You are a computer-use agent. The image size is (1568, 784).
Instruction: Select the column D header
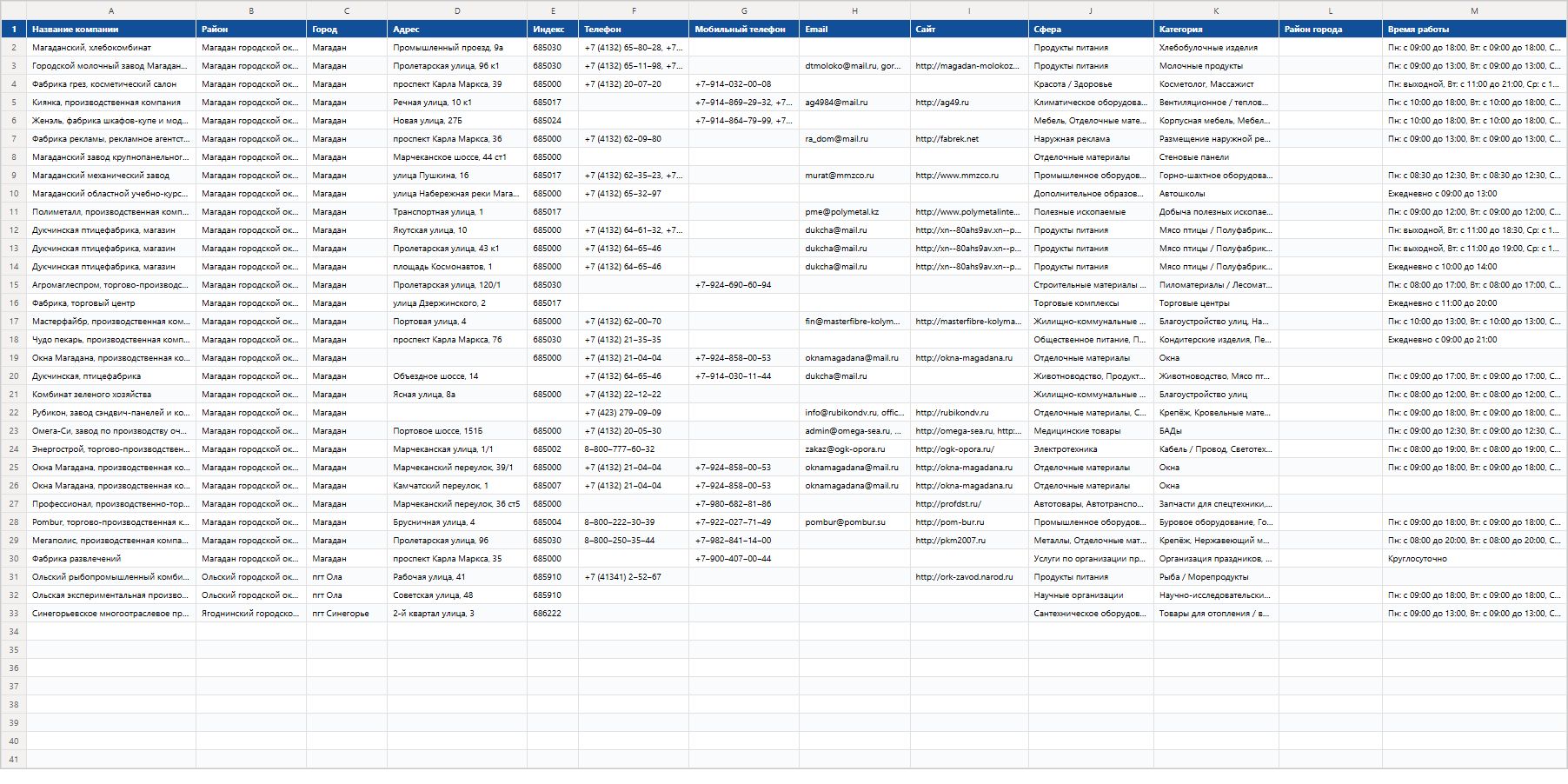457,10
